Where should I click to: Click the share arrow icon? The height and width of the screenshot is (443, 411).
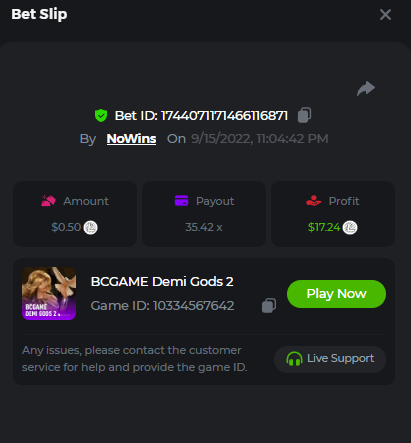pyautogui.click(x=366, y=89)
